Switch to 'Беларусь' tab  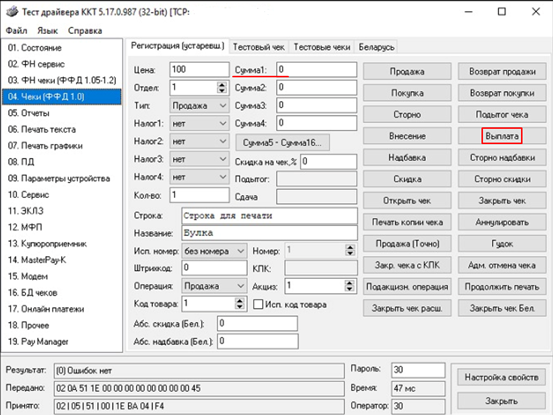tap(376, 47)
